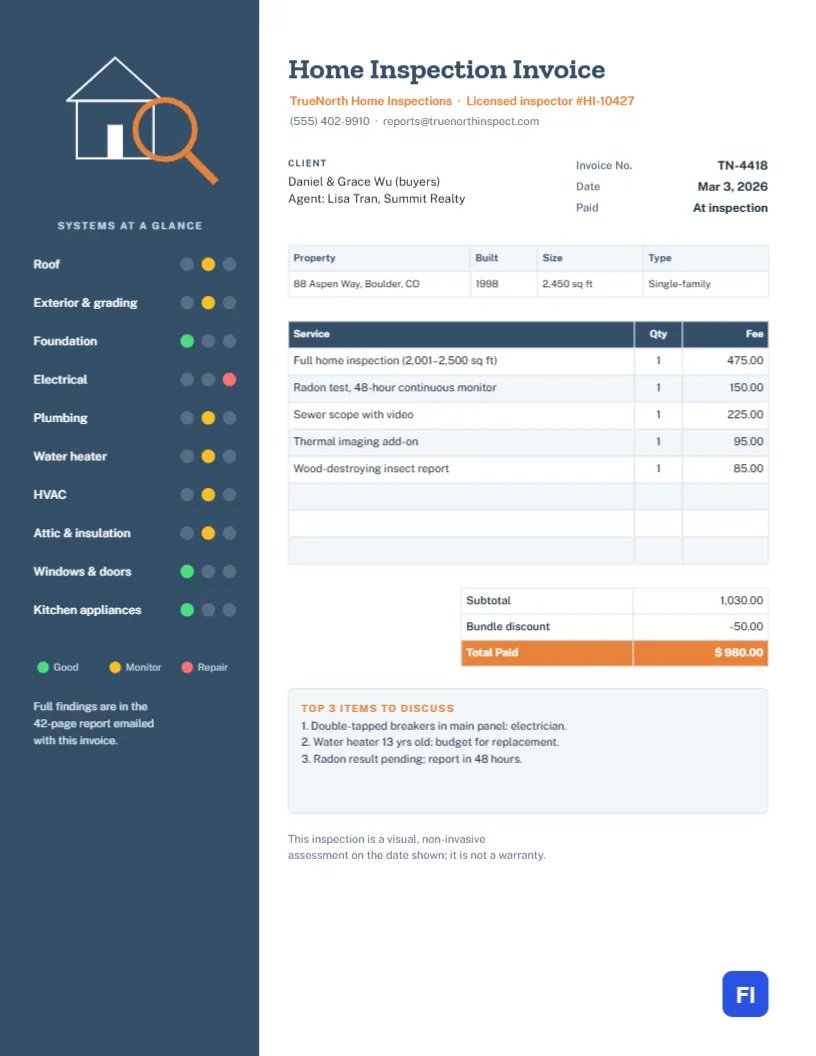Click the SYSTEMS AT A GLANCE heading
Screen dimensions: 816x1056
pos(130,226)
